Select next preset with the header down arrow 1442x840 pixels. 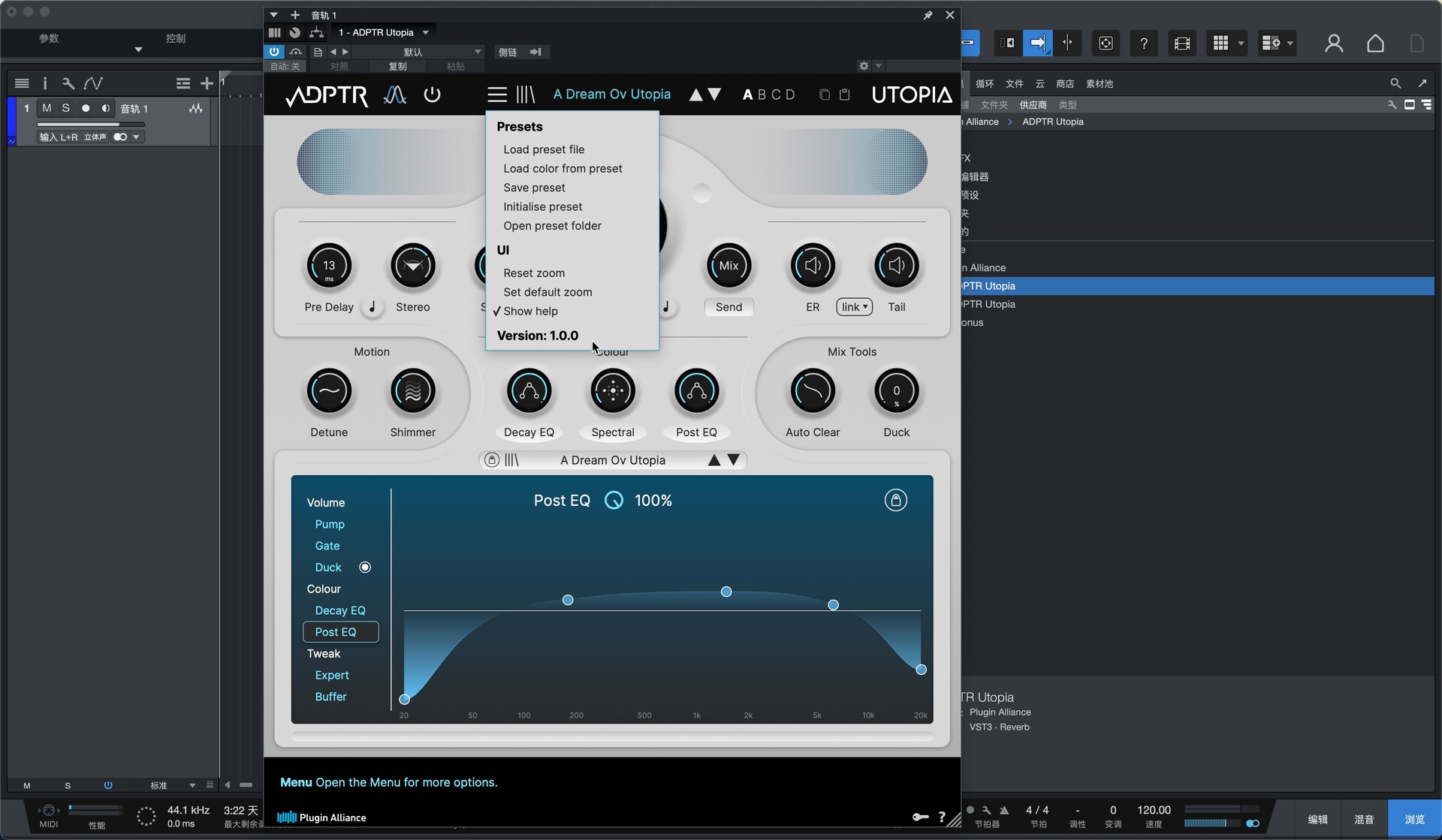point(715,95)
